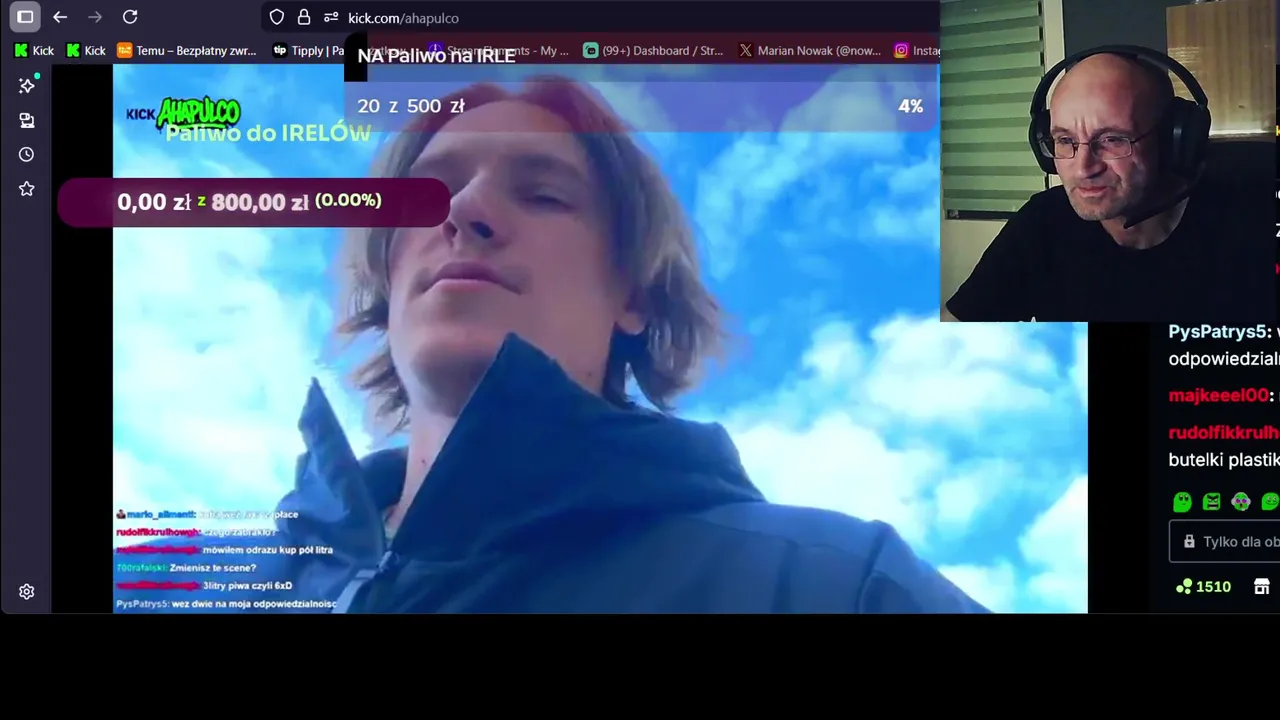
Task: Click 'butelki plastik' chat message text
Action: [1224, 460]
